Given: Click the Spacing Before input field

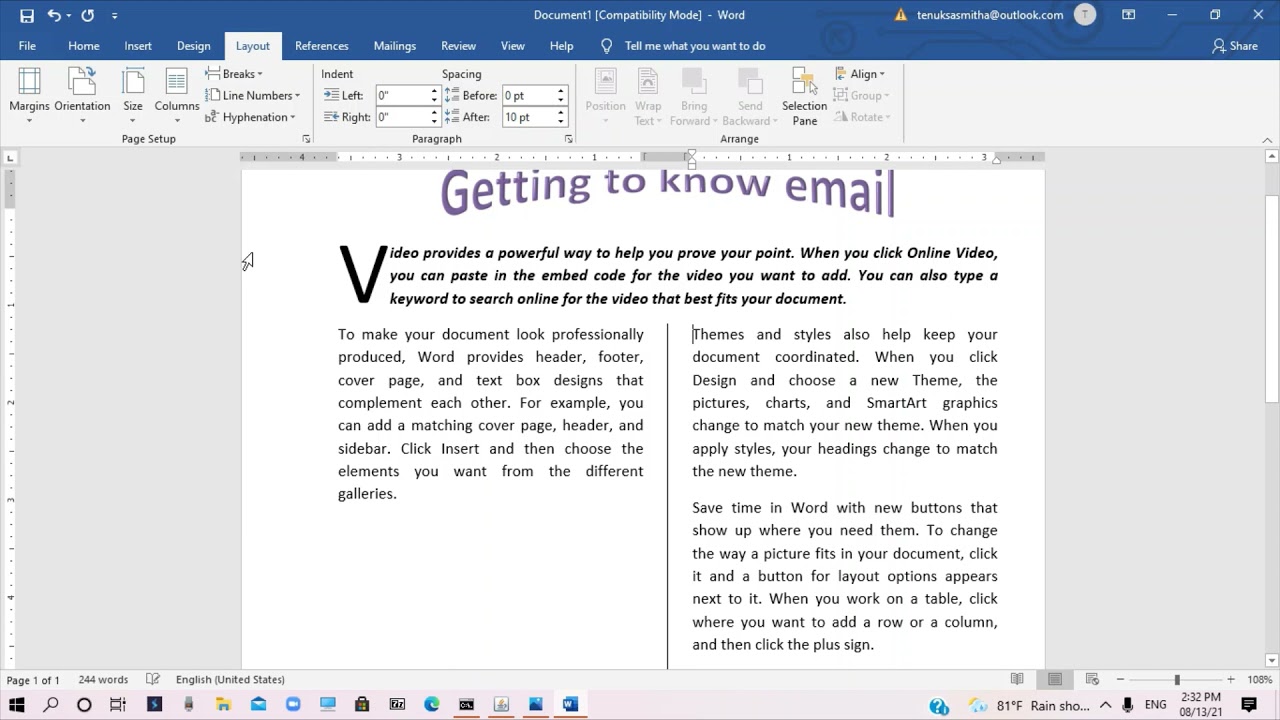Looking at the screenshot, I should (x=528, y=96).
